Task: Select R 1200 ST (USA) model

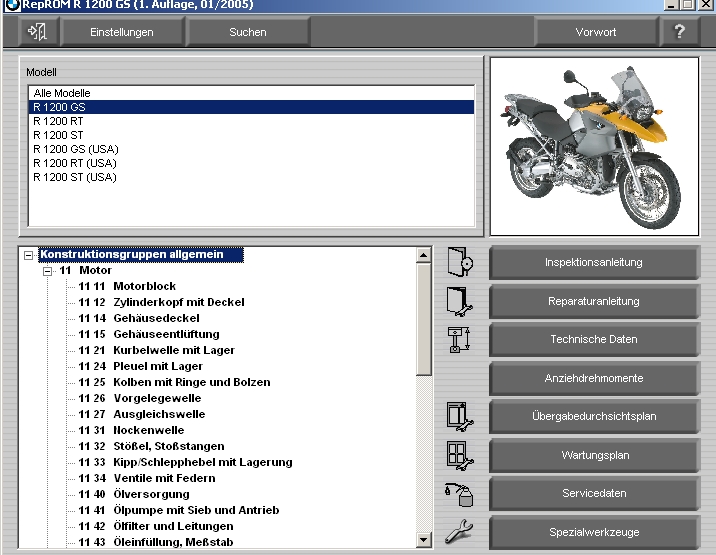Action: [x=251, y=177]
